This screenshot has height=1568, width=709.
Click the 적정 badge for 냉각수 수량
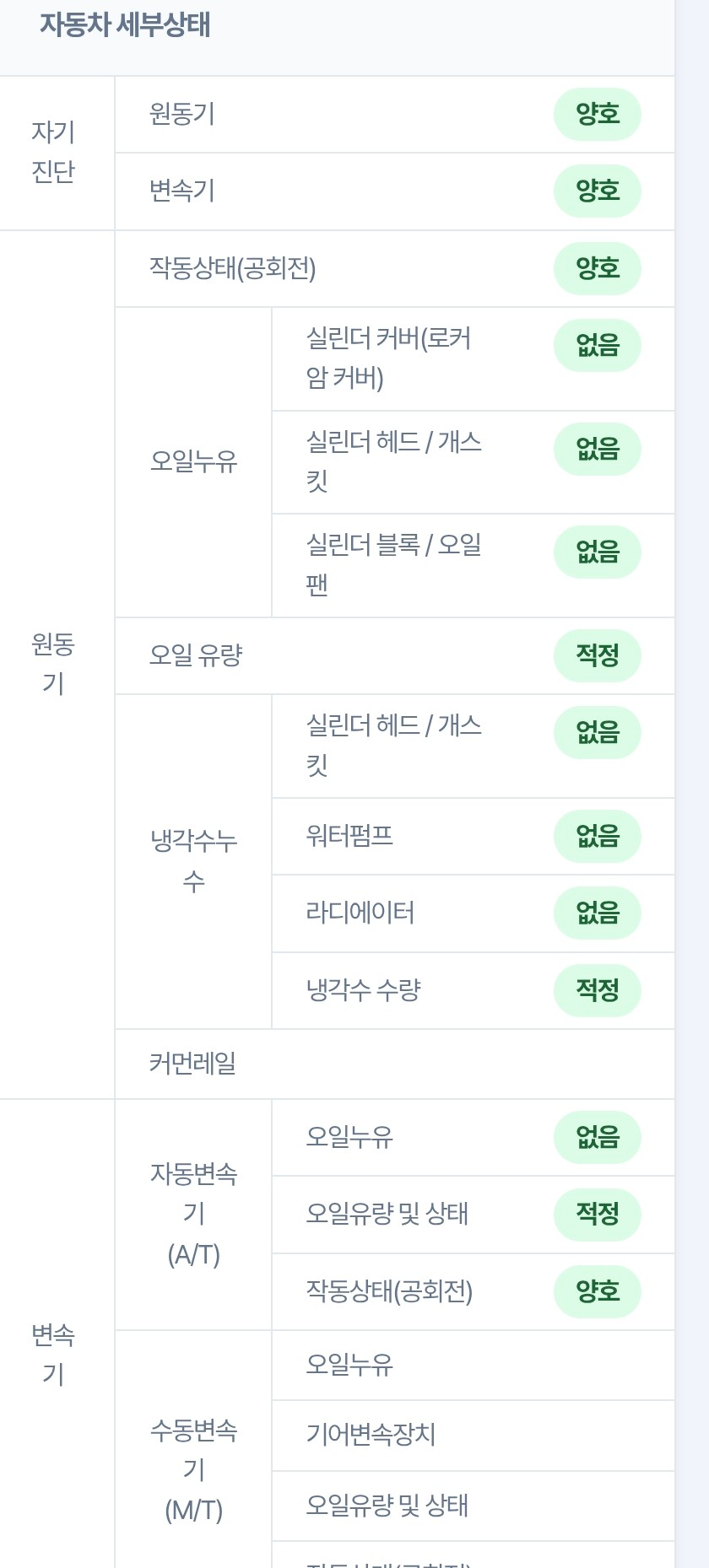(597, 990)
